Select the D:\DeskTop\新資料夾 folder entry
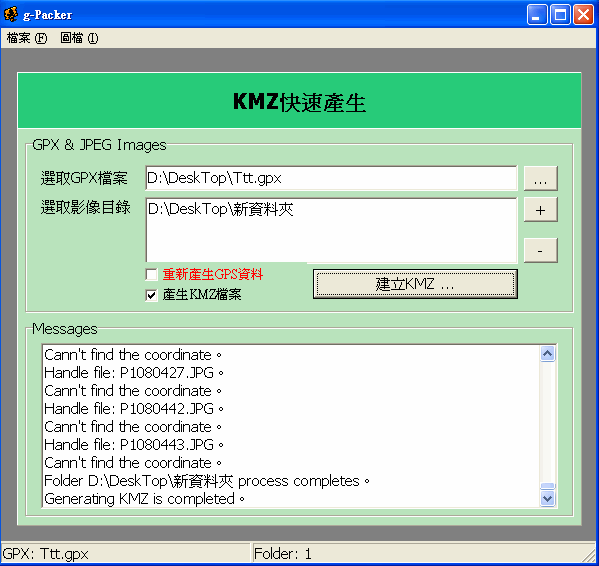This screenshot has width=599, height=566. click(x=220, y=209)
